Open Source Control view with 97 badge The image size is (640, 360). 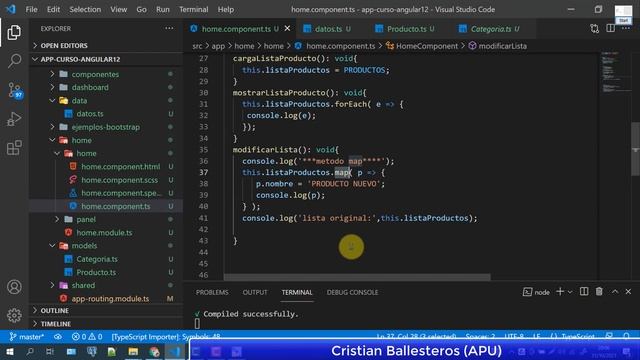[15, 90]
